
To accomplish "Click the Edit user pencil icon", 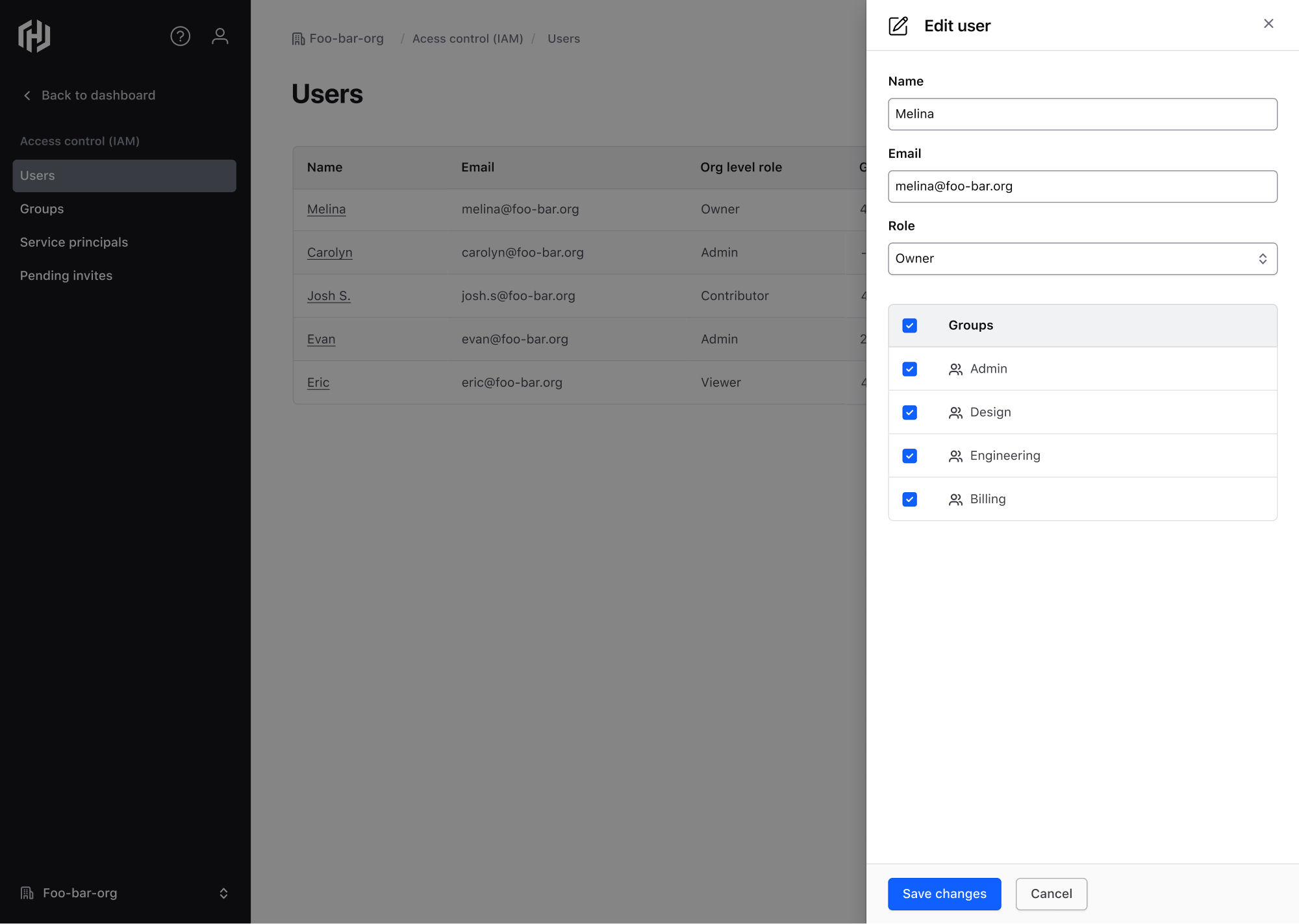I will click(x=898, y=26).
